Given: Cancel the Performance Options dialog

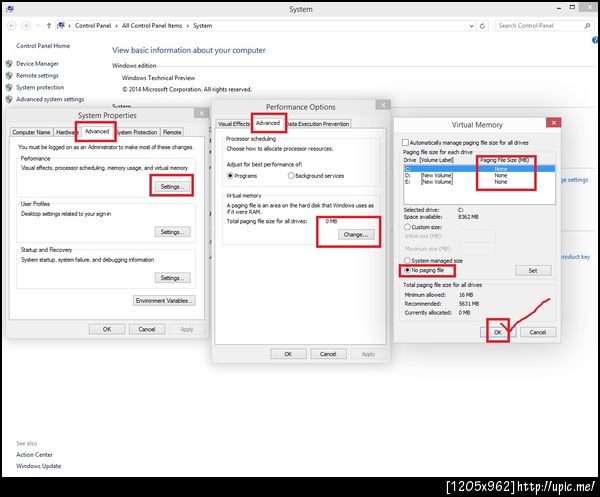Looking at the screenshot, I should pos(328,354).
